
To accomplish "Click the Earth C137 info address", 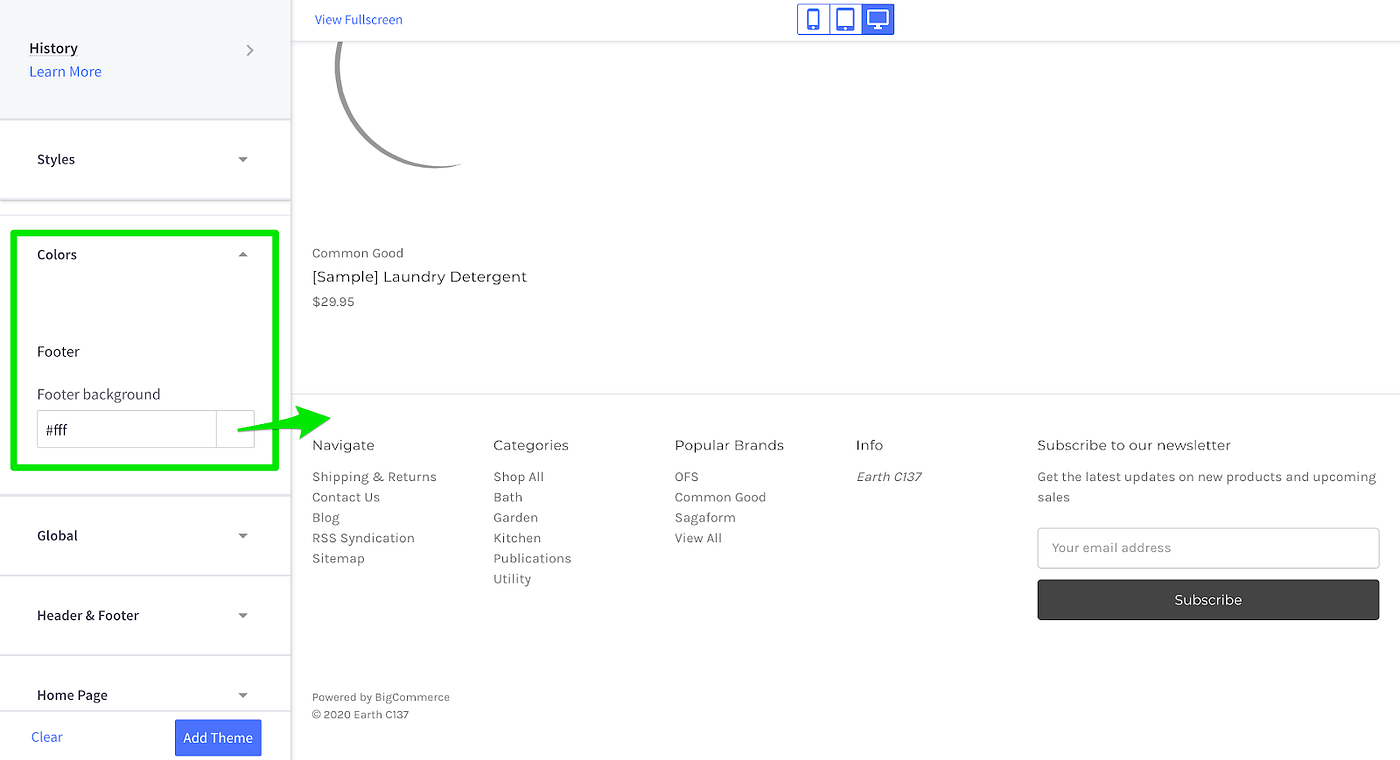I will (x=889, y=477).
